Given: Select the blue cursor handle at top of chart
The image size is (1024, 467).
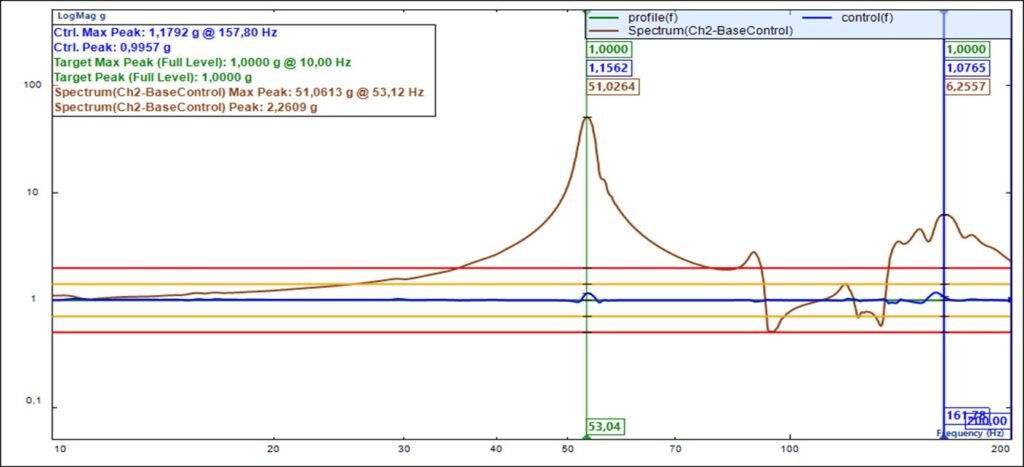Looking at the screenshot, I should 945,12.
